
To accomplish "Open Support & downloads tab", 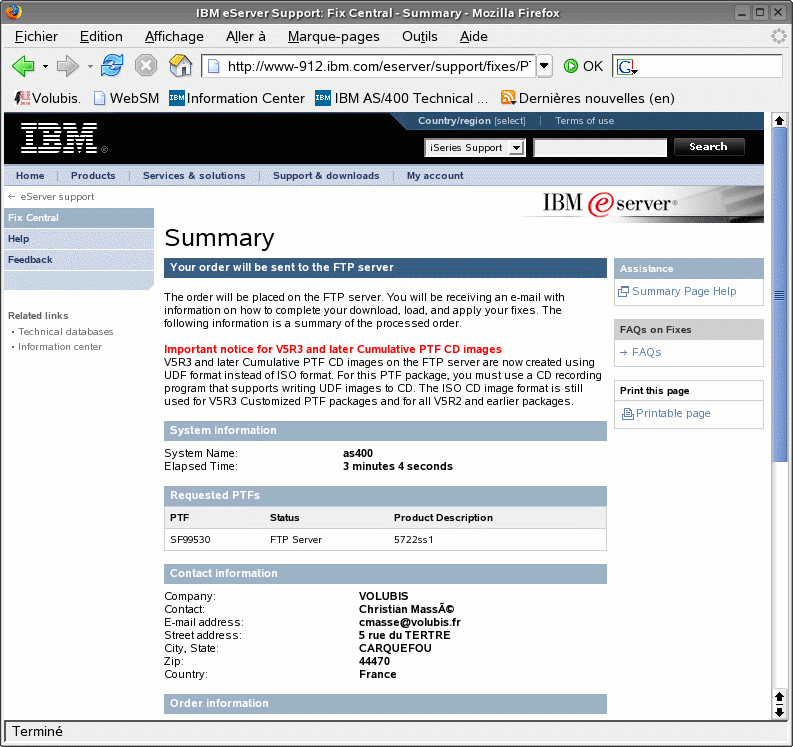I will coord(326,175).
